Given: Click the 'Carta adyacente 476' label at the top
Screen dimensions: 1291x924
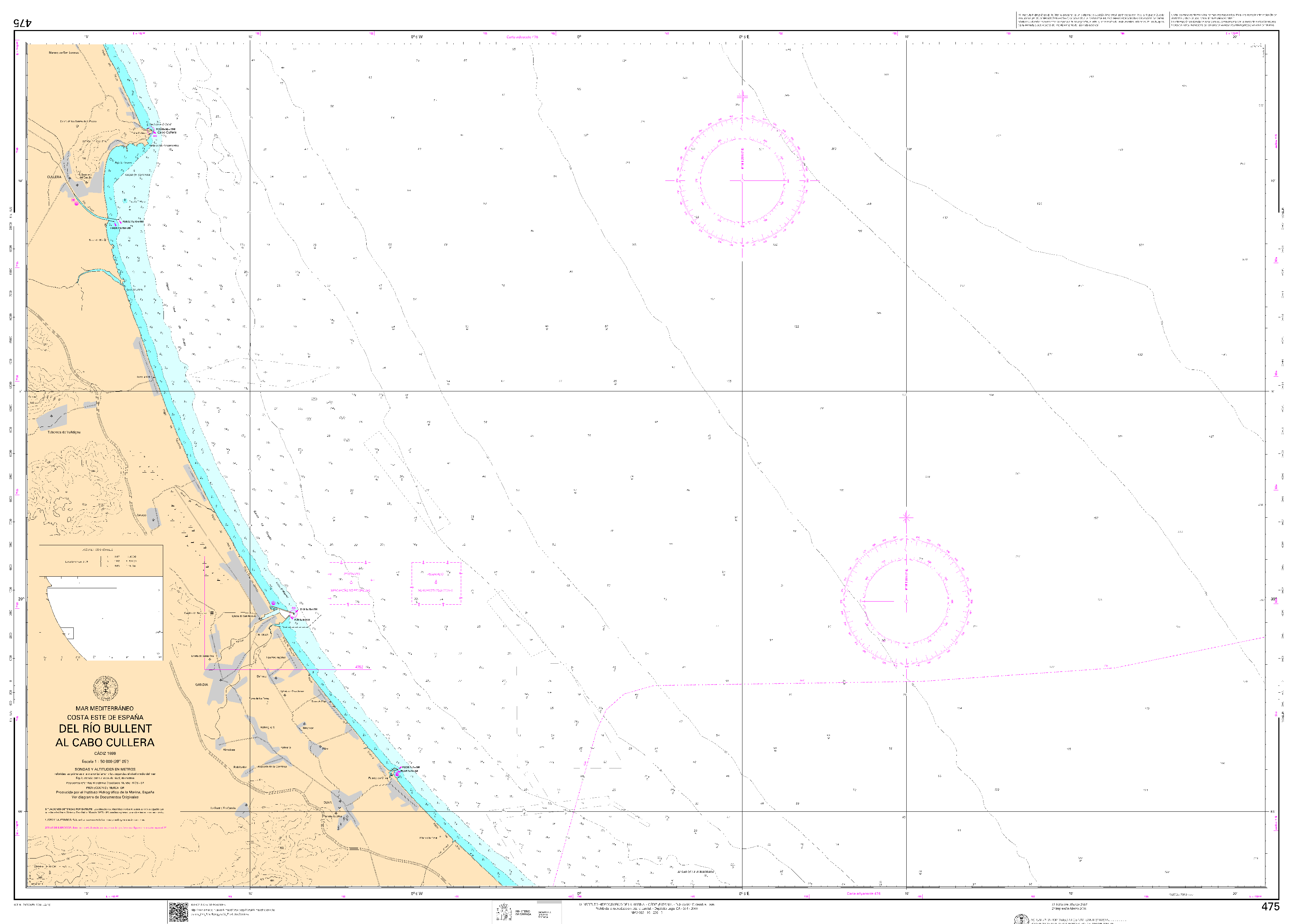Looking at the screenshot, I should pos(522,37).
